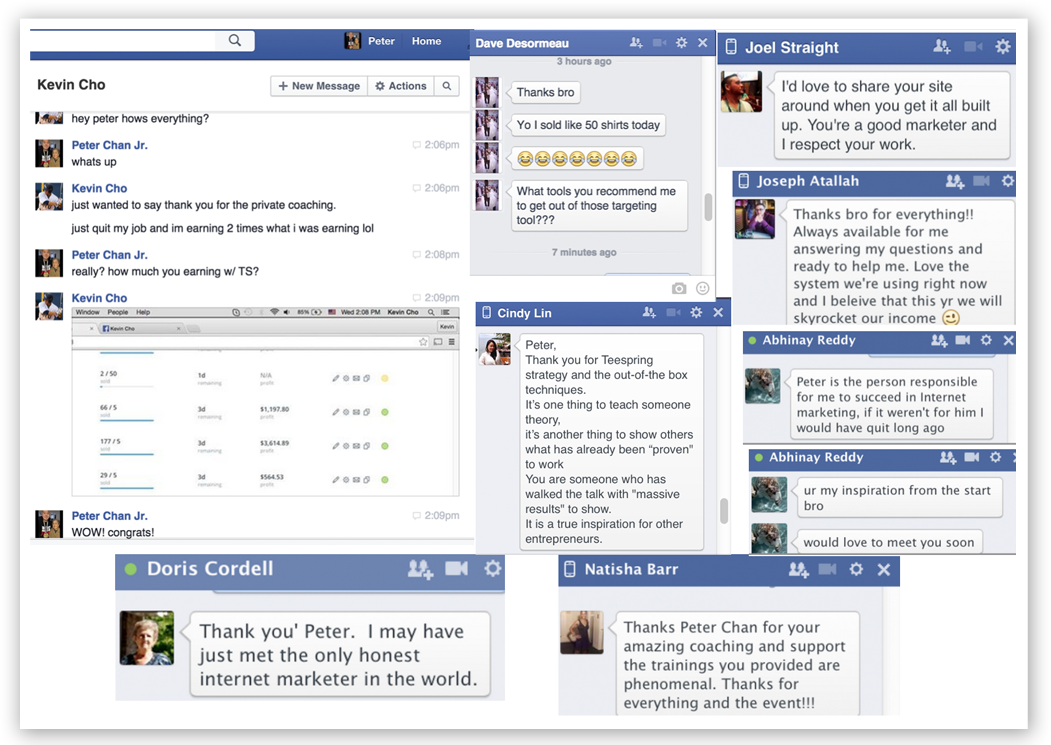Open settings gear in Doris Cordell chat

coord(493,569)
